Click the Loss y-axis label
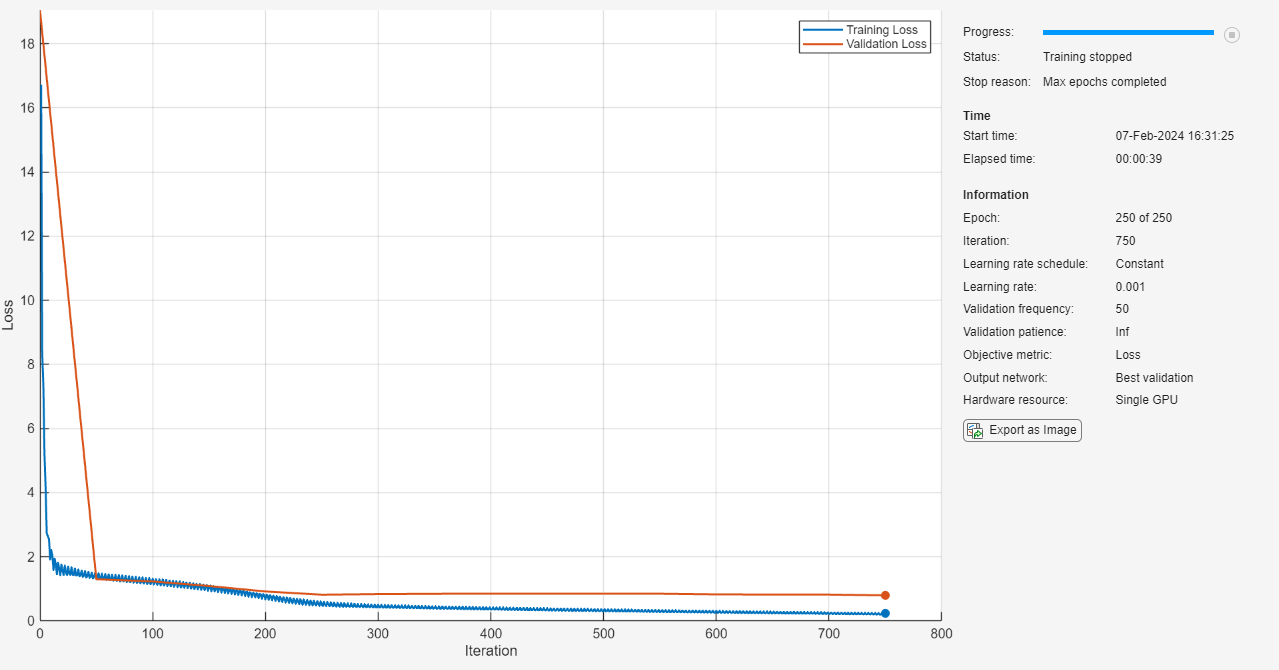The width and height of the screenshot is (1279, 670). pyautogui.click(x=9, y=315)
